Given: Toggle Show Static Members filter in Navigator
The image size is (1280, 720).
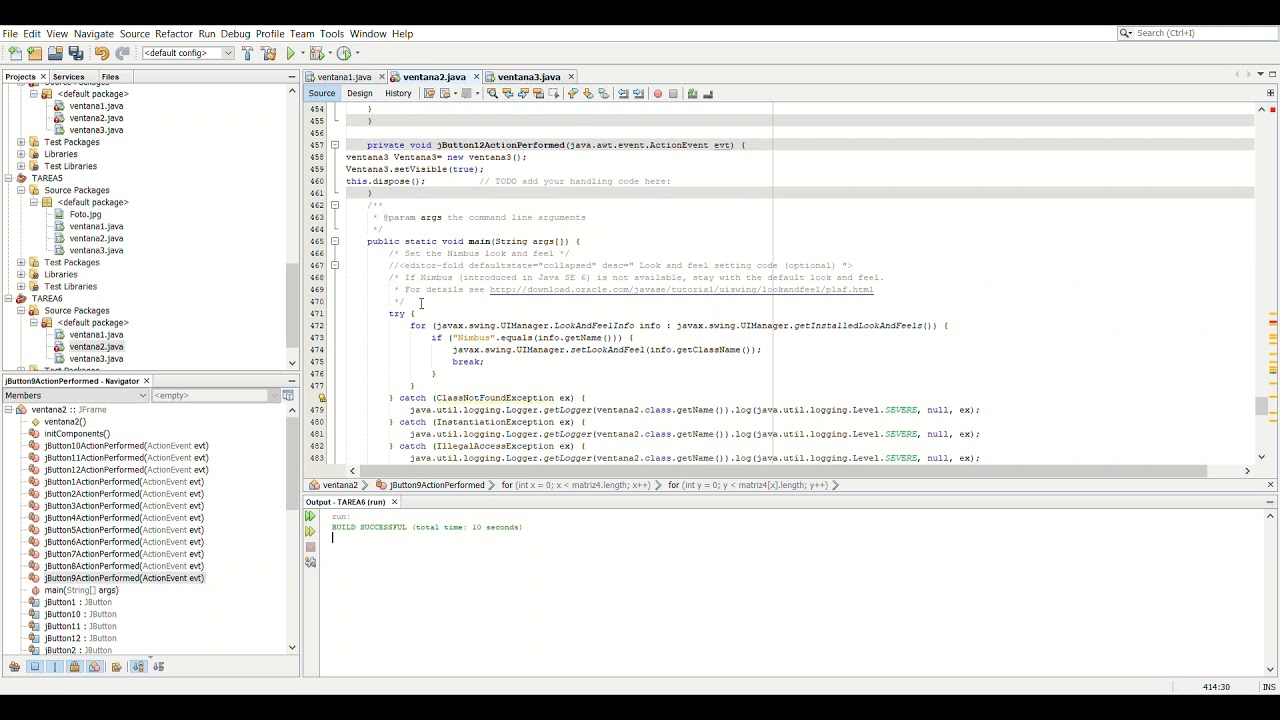Looking at the screenshot, I should (55, 667).
